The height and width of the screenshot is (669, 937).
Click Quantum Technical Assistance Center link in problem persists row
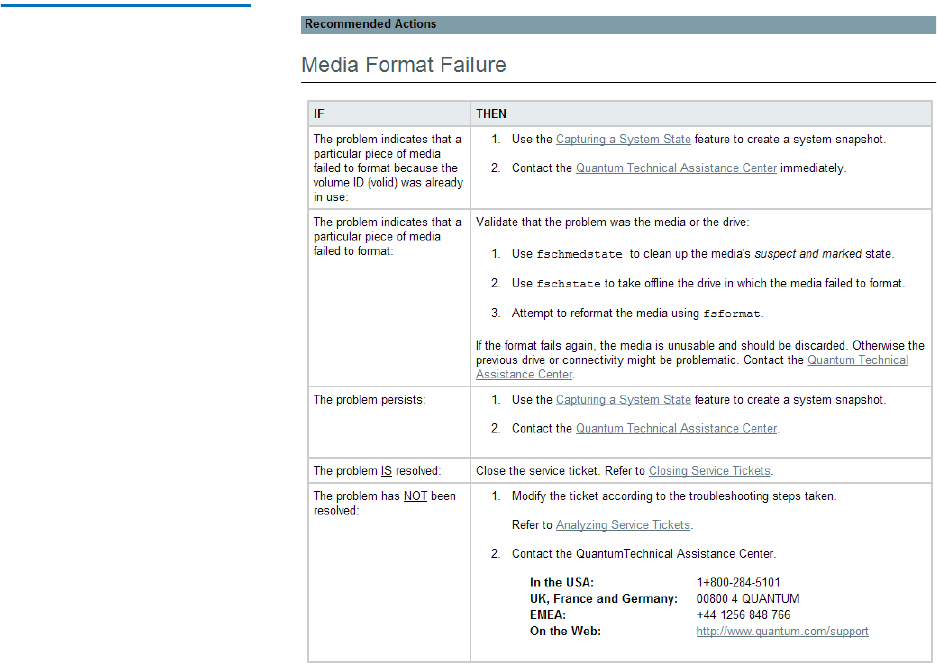pyautogui.click(x=676, y=429)
